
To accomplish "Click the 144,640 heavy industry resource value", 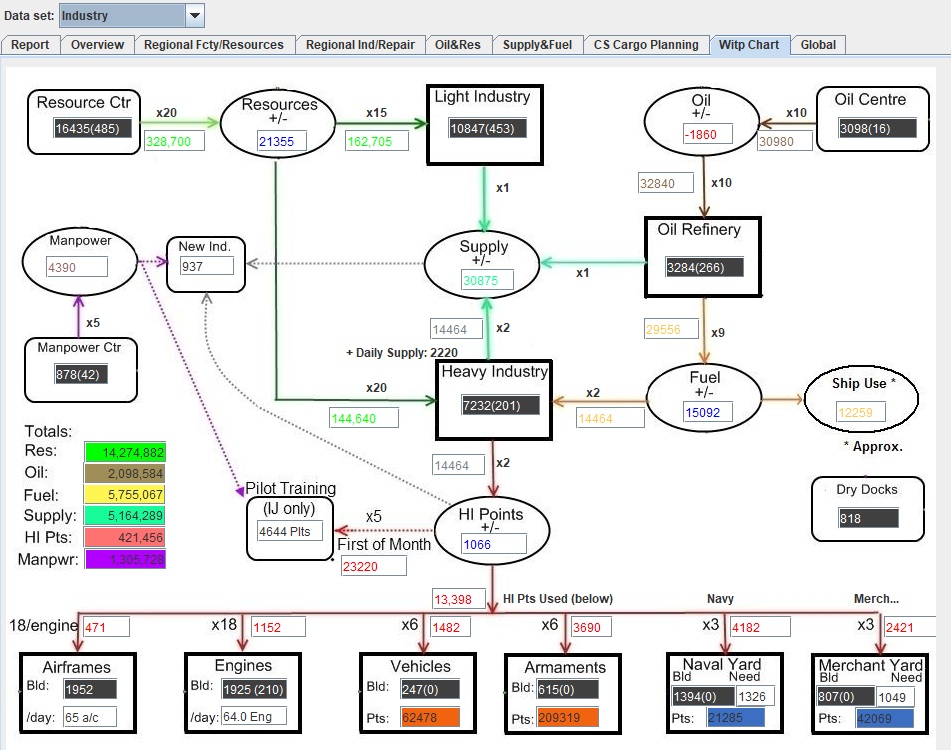I will click(x=364, y=418).
